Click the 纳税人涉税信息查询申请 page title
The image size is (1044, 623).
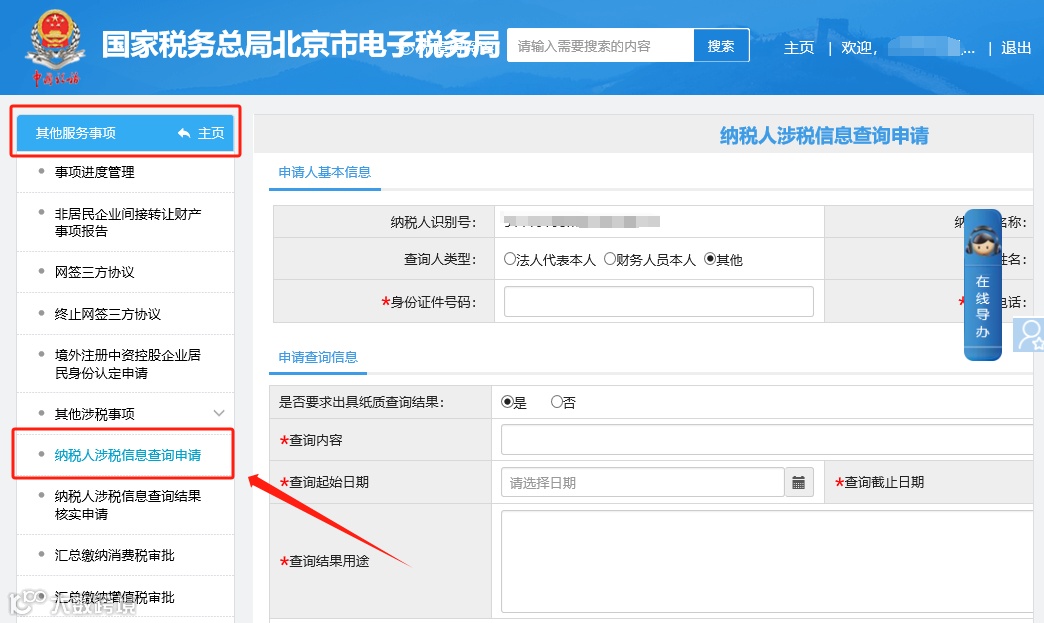[x=824, y=136]
